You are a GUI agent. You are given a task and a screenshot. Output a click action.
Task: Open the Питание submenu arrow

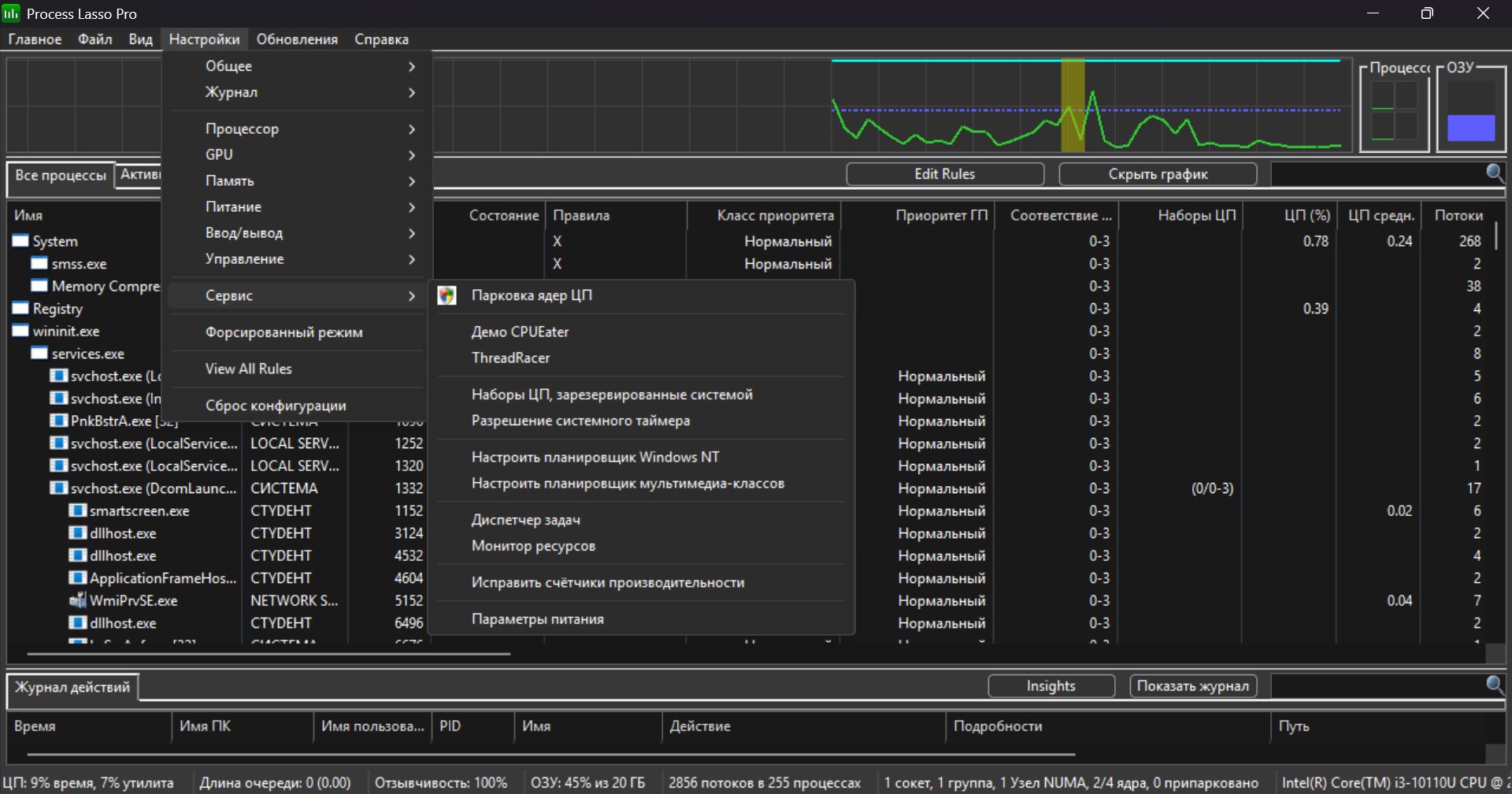pyautogui.click(x=411, y=206)
